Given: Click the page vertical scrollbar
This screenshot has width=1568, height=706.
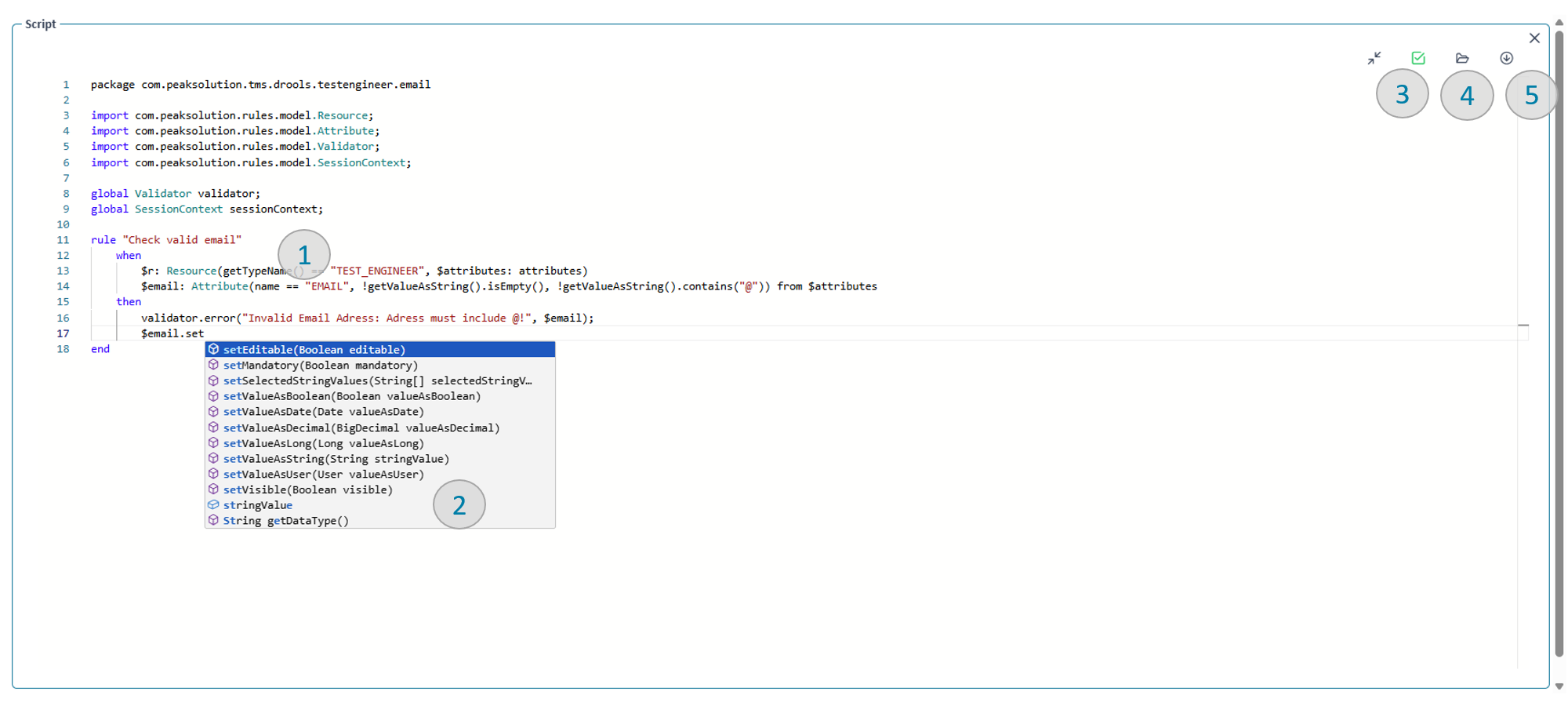Looking at the screenshot, I should point(1559,344).
